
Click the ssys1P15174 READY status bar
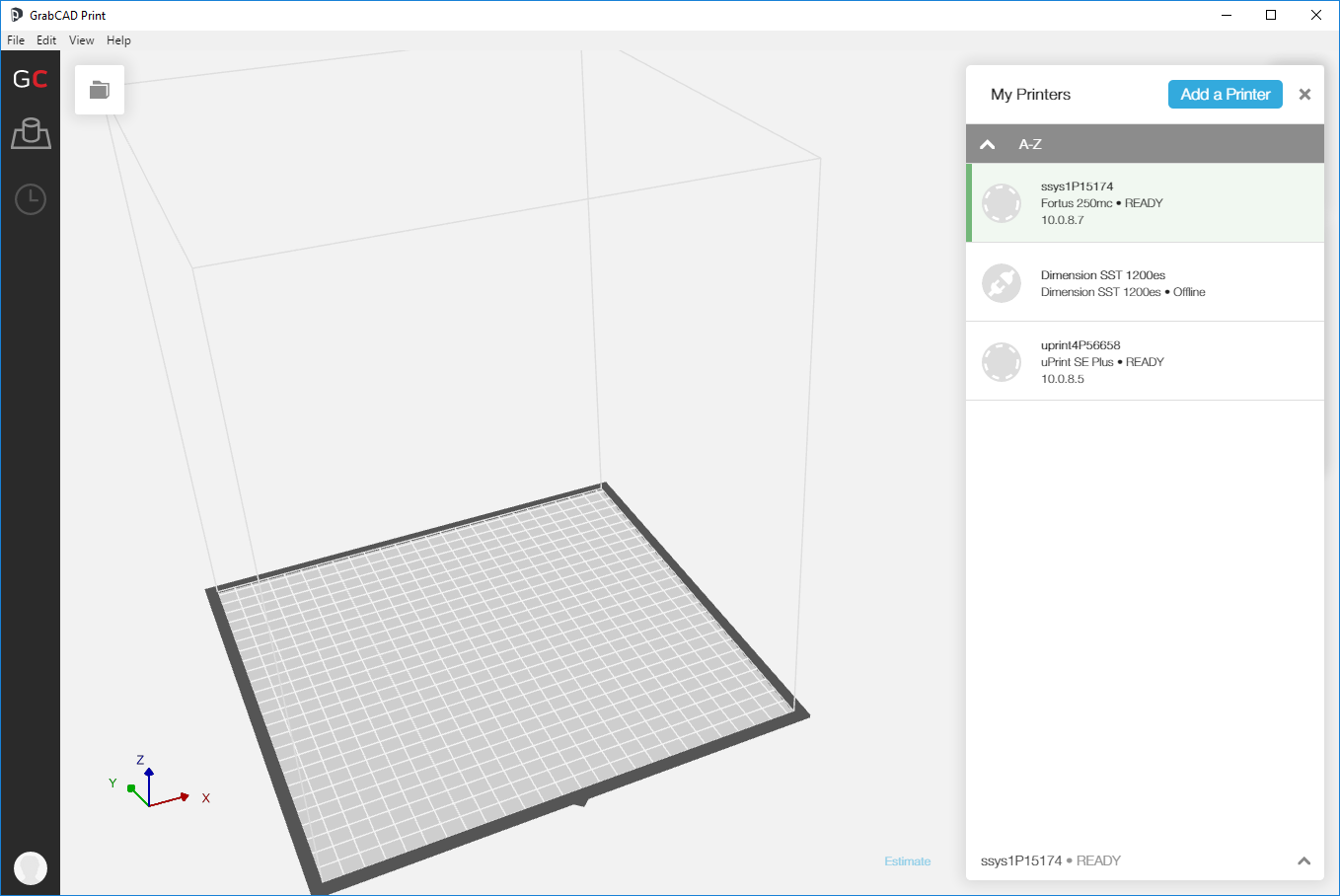click(1145, 860)
